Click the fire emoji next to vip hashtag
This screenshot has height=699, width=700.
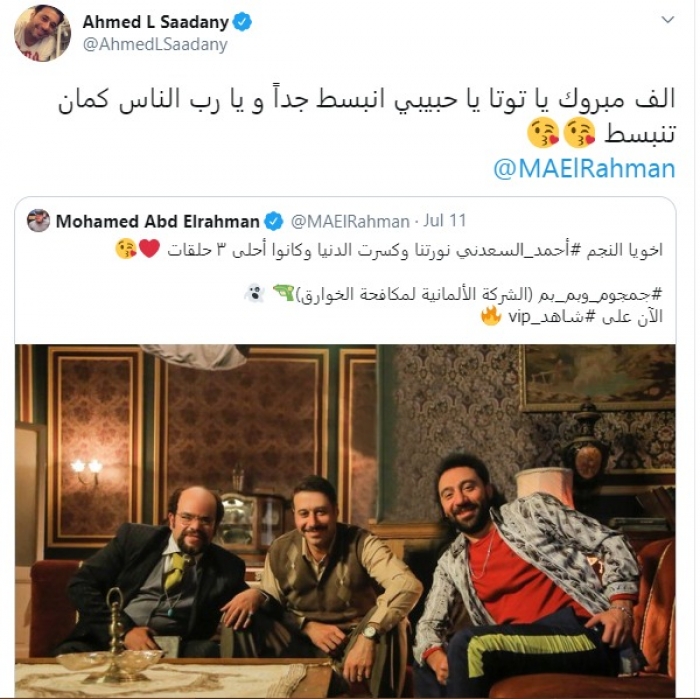tap(491, 316)
